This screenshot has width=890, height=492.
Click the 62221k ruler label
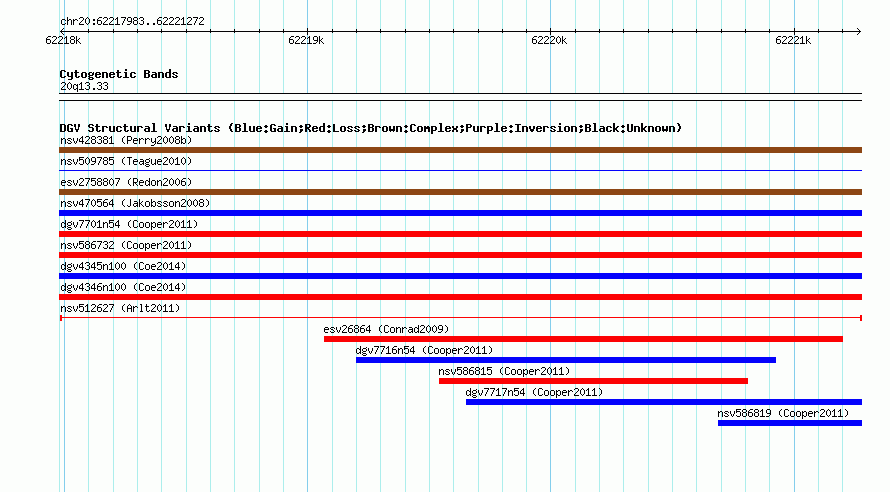[793, 40]
